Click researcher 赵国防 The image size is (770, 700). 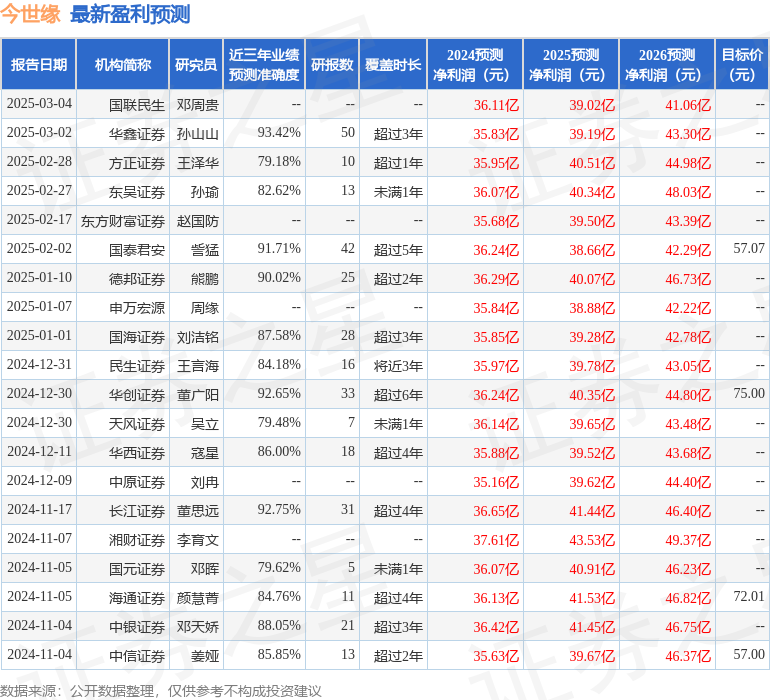tap(197, 221)
